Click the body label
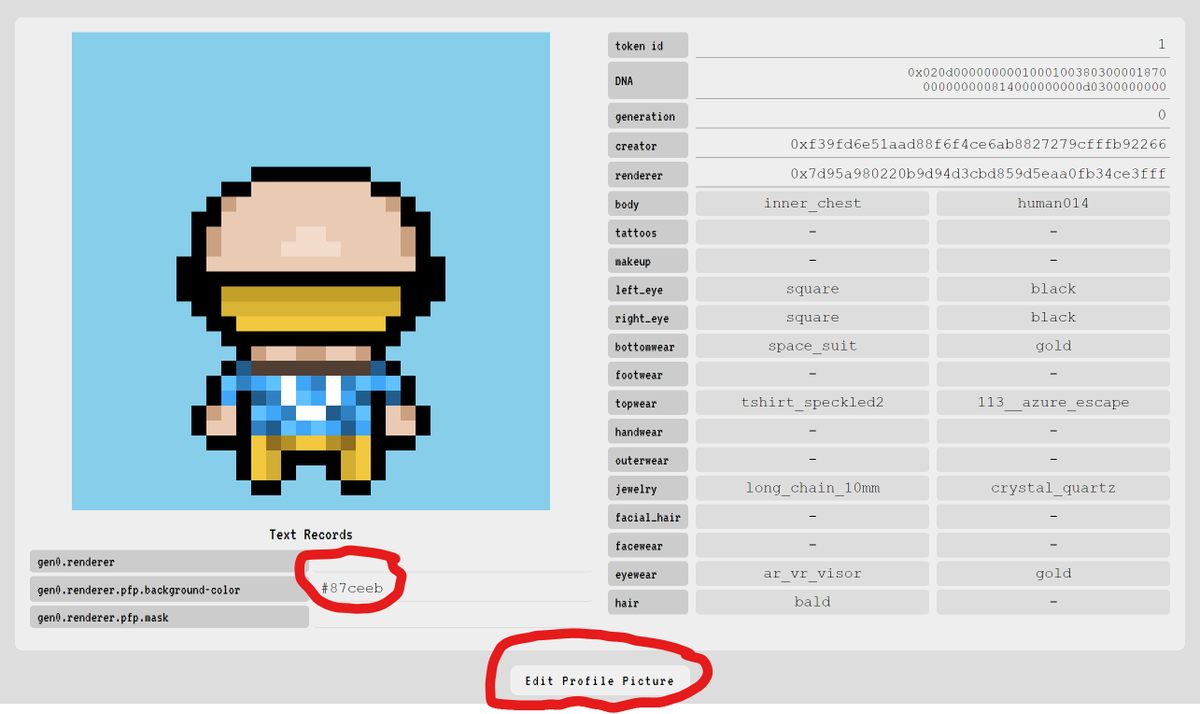1200x714 pixels. click(648, 204)
